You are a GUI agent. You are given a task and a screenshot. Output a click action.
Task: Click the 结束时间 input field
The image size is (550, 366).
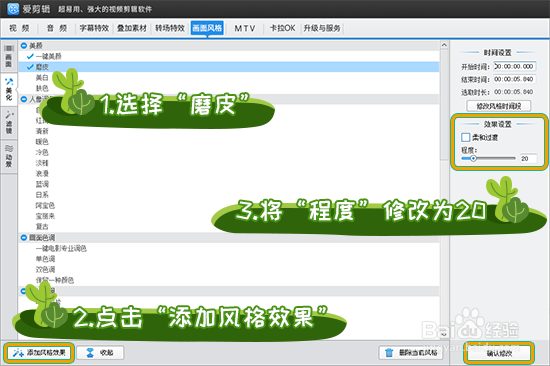pos(515,79)
